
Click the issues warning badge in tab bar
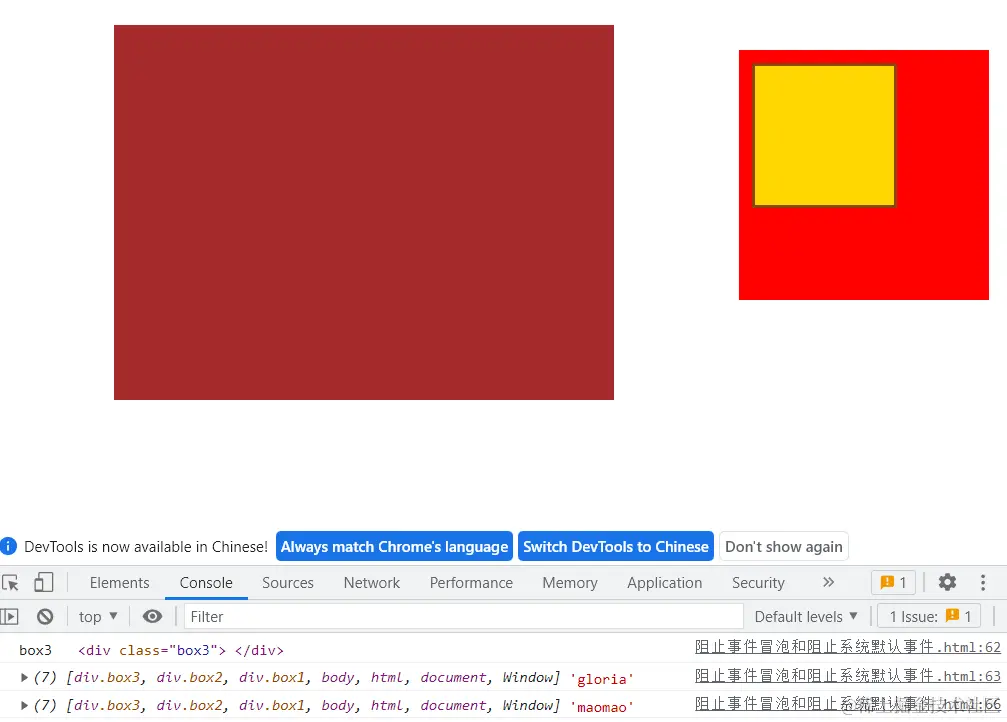pyautogui.click(x=893, y=582)
